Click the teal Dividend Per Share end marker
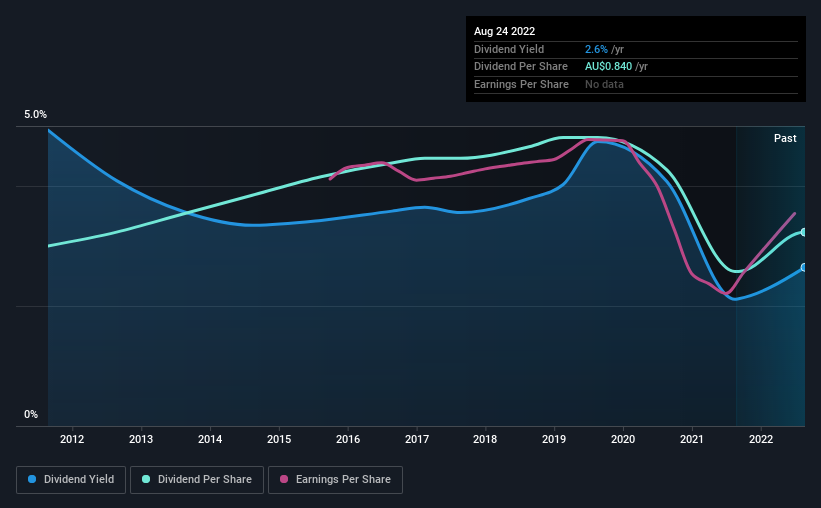This screenshot has width=821, height=508. (x=804, y=232)
